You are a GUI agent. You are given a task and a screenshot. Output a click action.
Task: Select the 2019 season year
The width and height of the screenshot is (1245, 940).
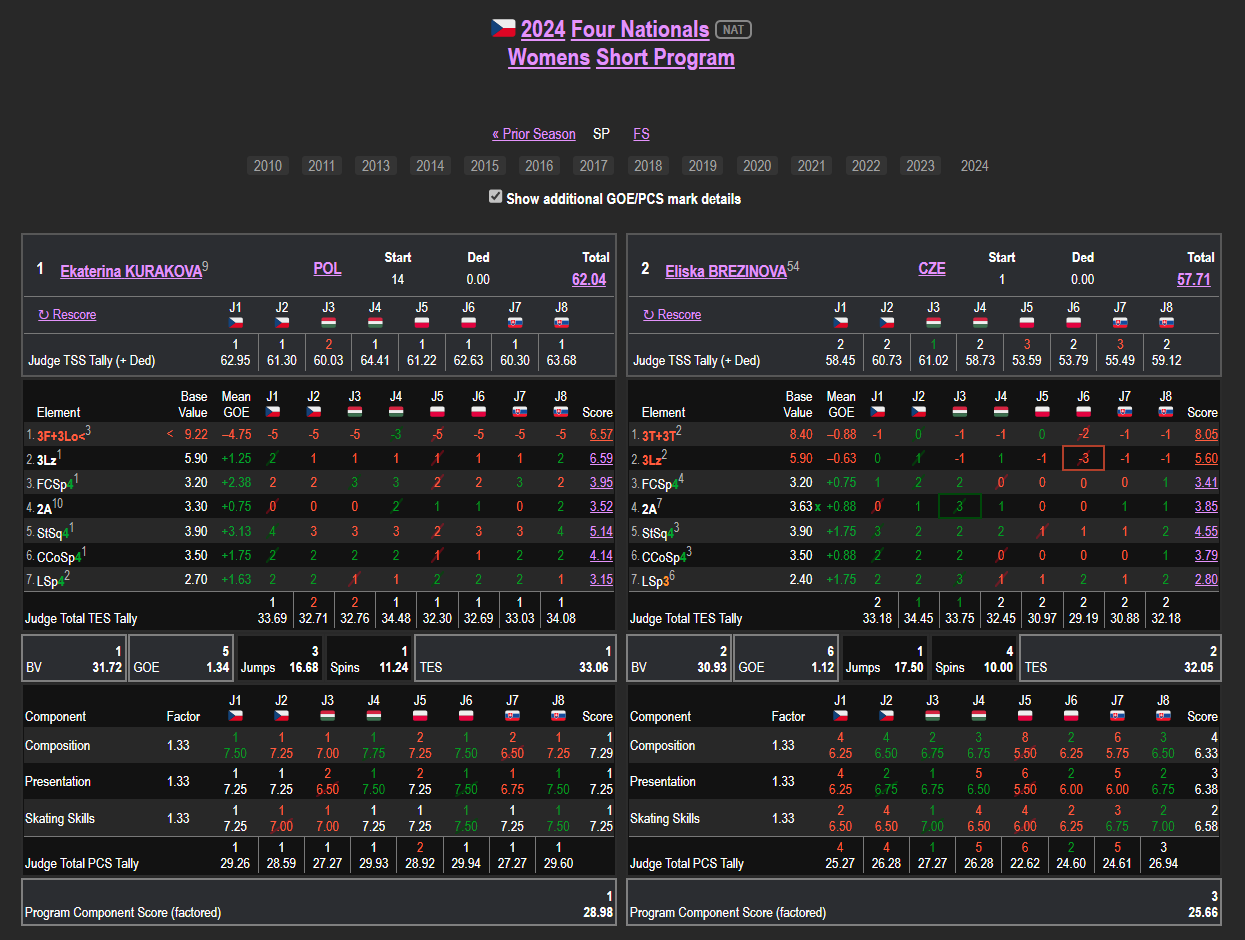(702, 166)
